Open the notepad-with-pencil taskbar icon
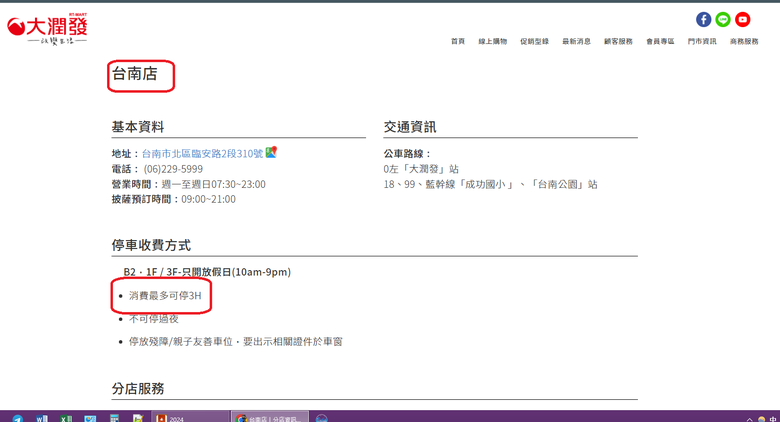Image resolution: width=780 pixels, height=422 pixels. (138, 419)
